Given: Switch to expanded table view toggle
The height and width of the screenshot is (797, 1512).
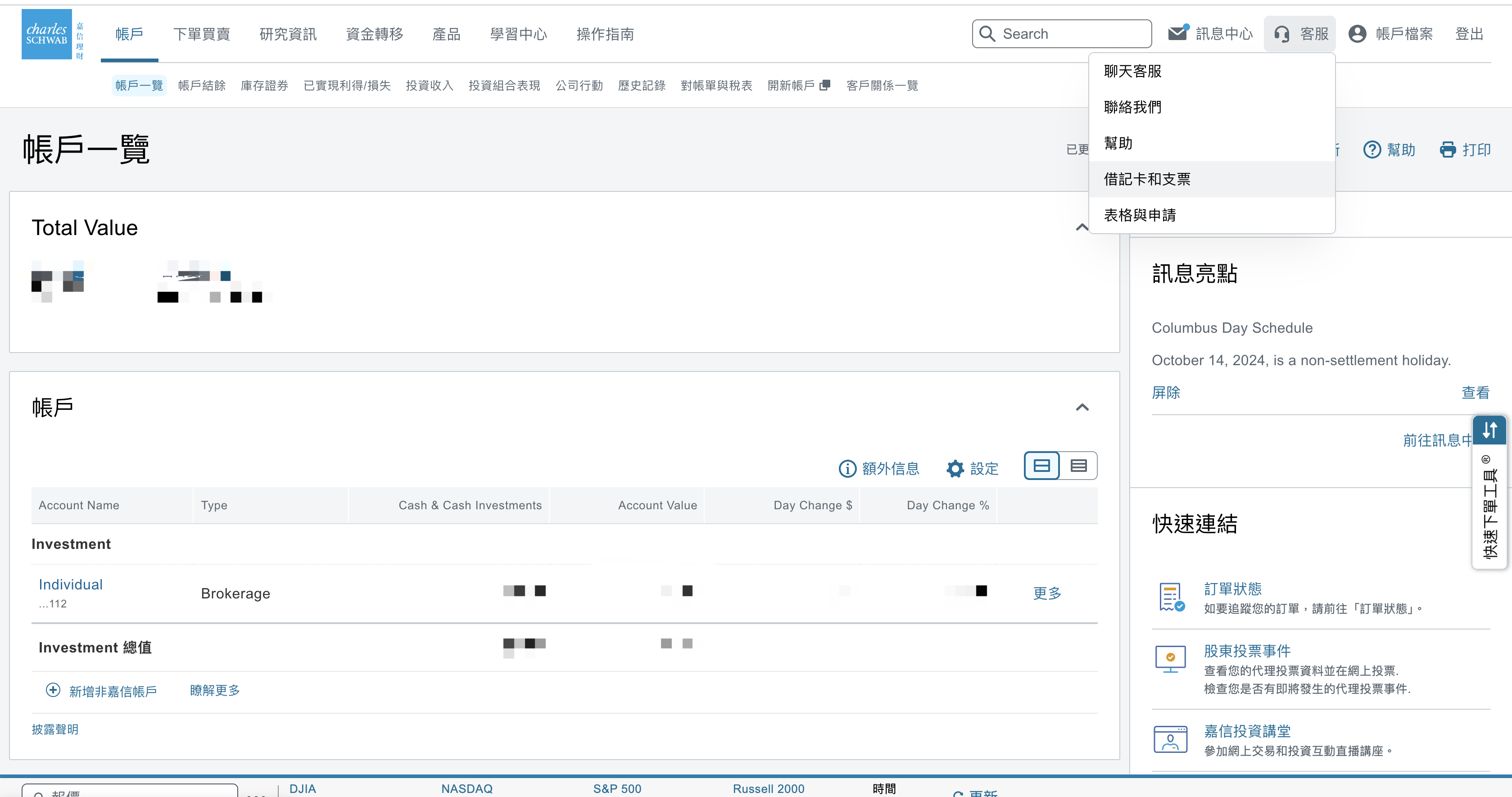Looking at the screenshot, I should click(1042, 466).
